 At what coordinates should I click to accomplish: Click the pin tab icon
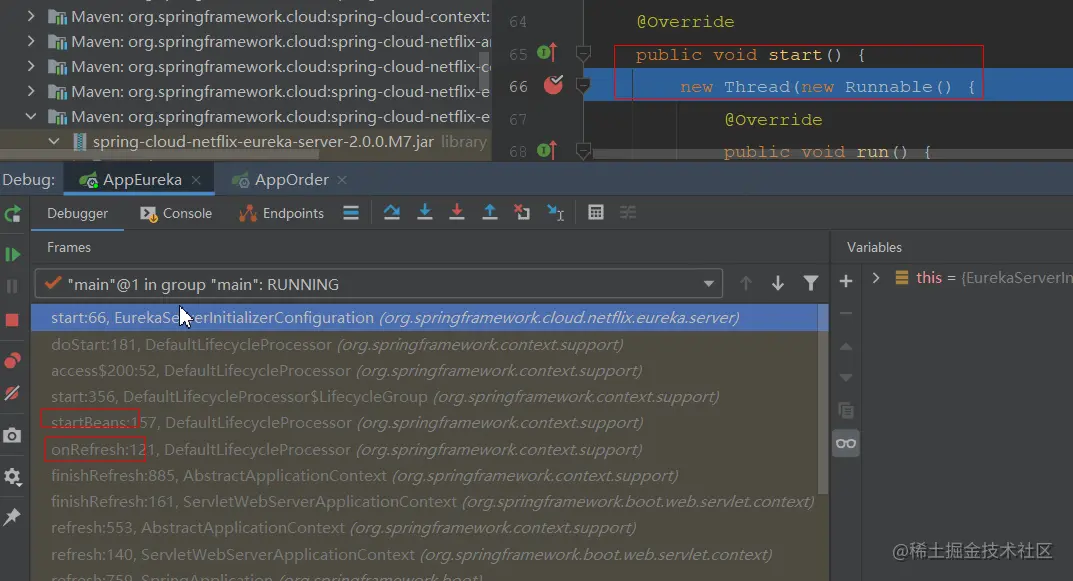(12, 517)
